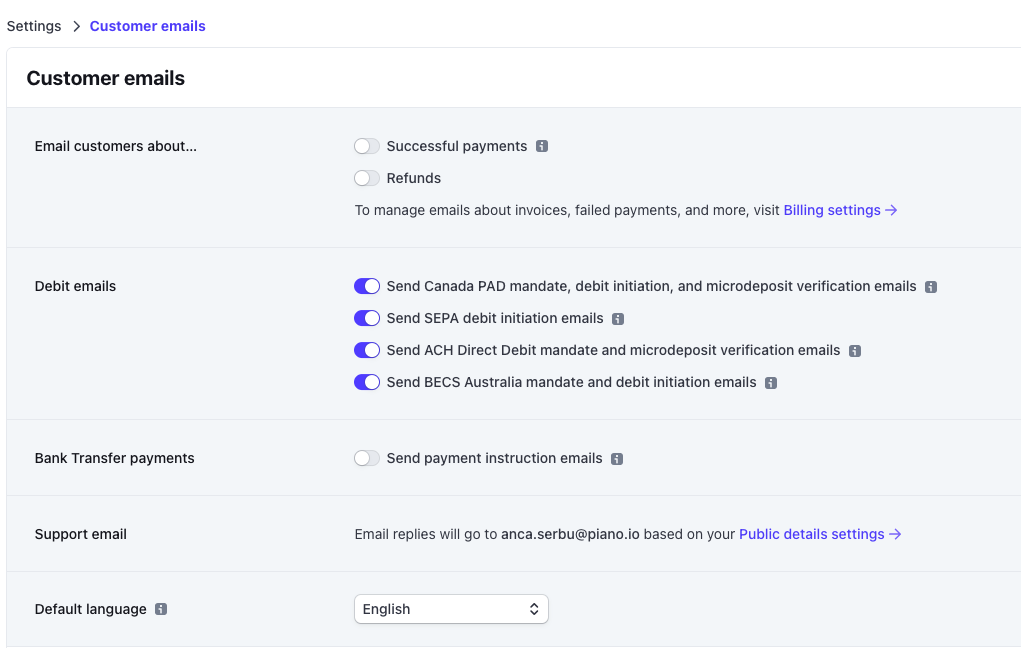Viewport: 1021px width, 648px height.
Task: Enable Send payment instruction emails toggle
Action: pos(367,458)
